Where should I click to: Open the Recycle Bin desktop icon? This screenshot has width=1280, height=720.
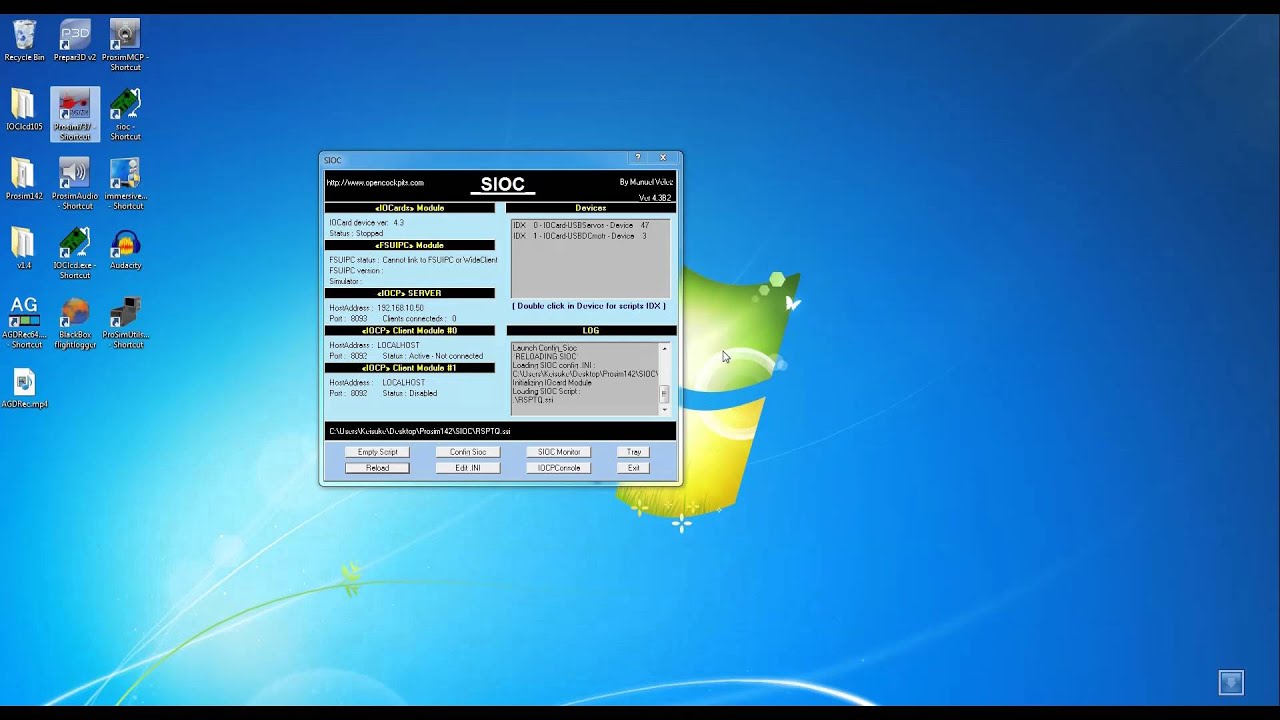click(24, 41)
